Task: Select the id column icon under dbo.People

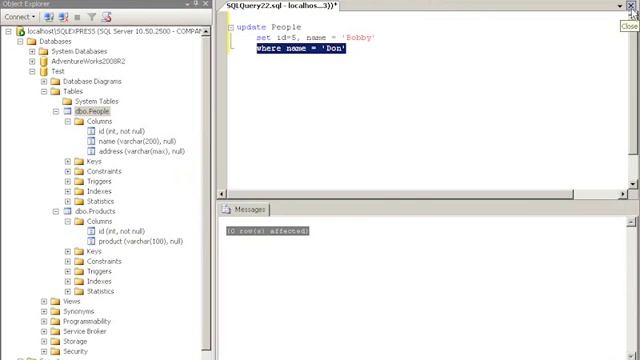Action: click(91, 131)
